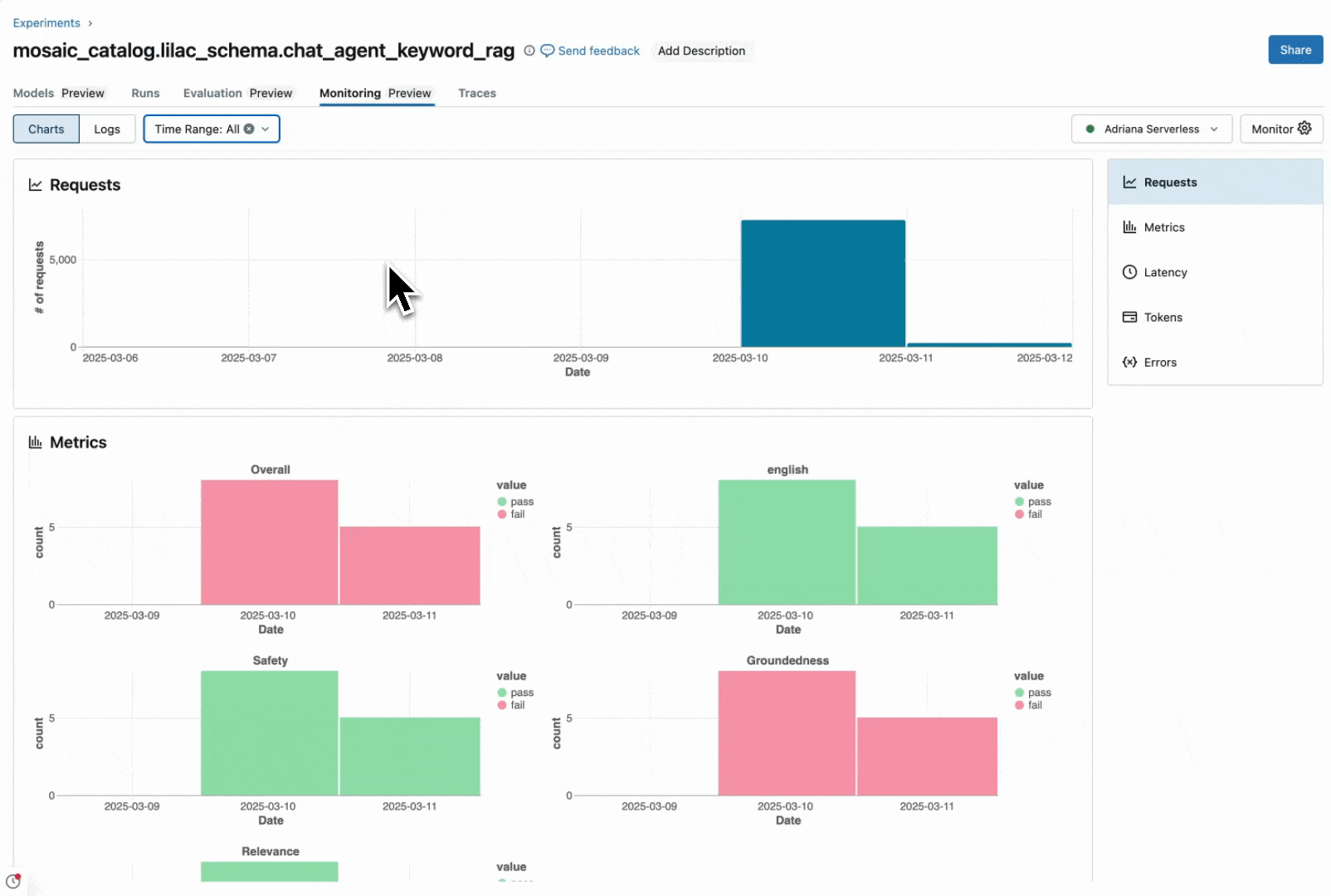Image resolution: width=1331 pixels, height=896 pixels.
Task: Switch to Charts view toggle
Action: pos(46,129)
